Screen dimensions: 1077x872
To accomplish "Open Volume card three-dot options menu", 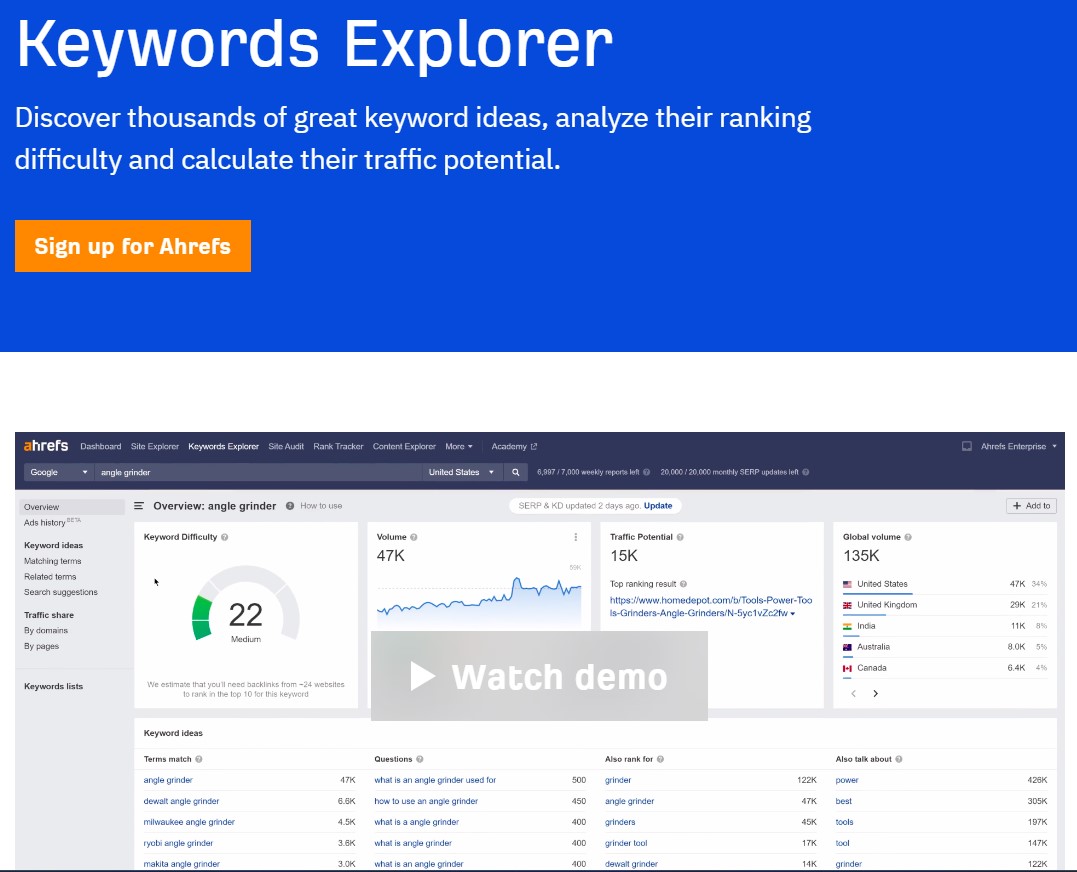I will [x=576, y=537].
